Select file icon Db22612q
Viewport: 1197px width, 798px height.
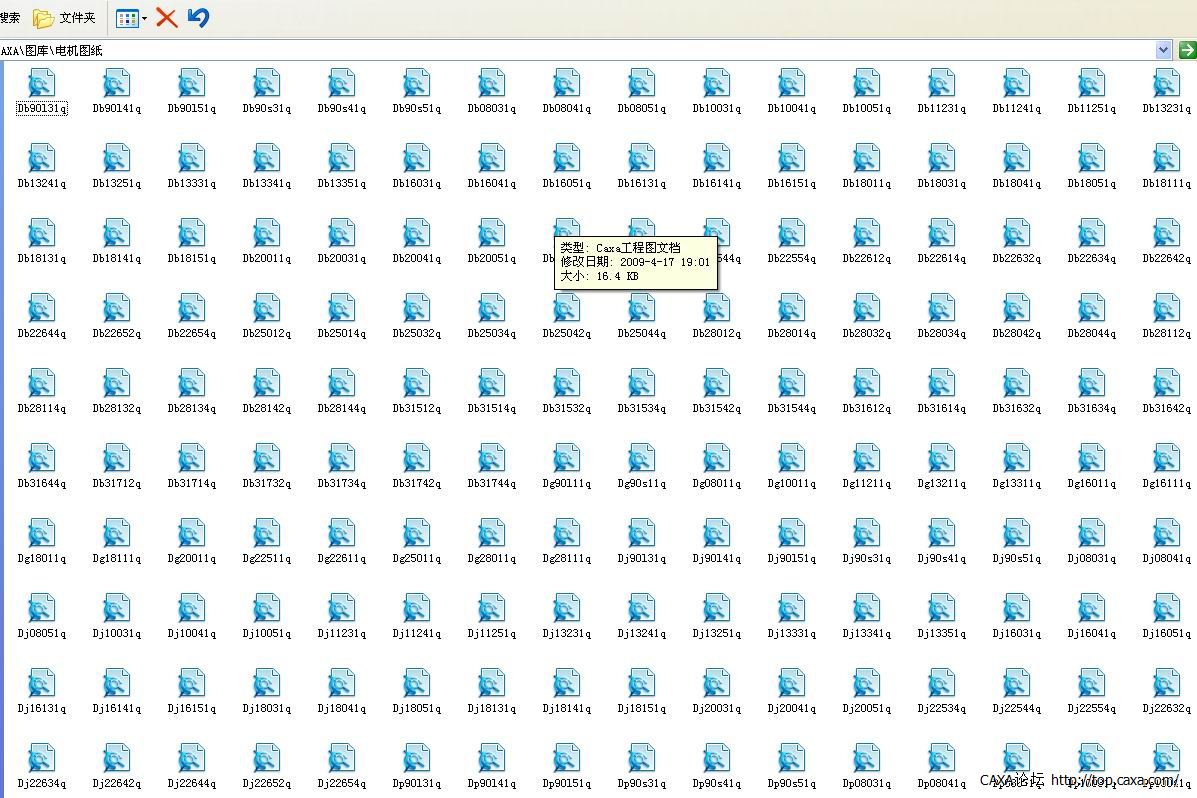pyautogui.click(x=866, y=232)
